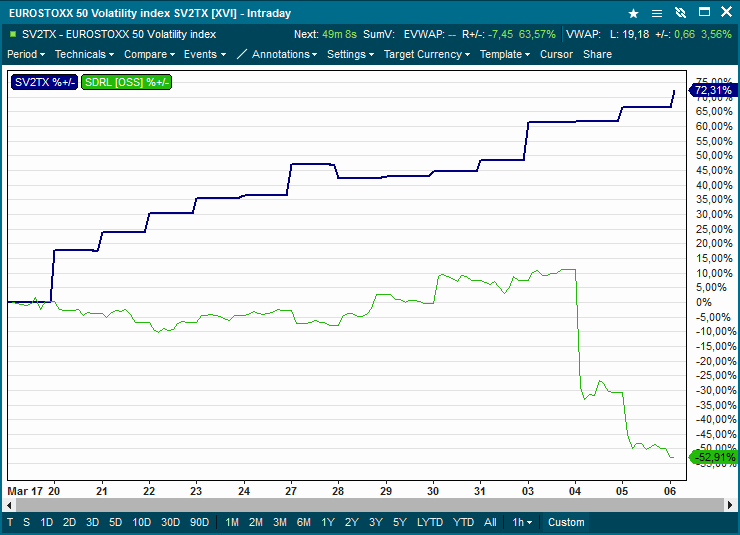Click the 72,31% blue price marker
The height and width of the screenshot is (535, 740).
712,90
